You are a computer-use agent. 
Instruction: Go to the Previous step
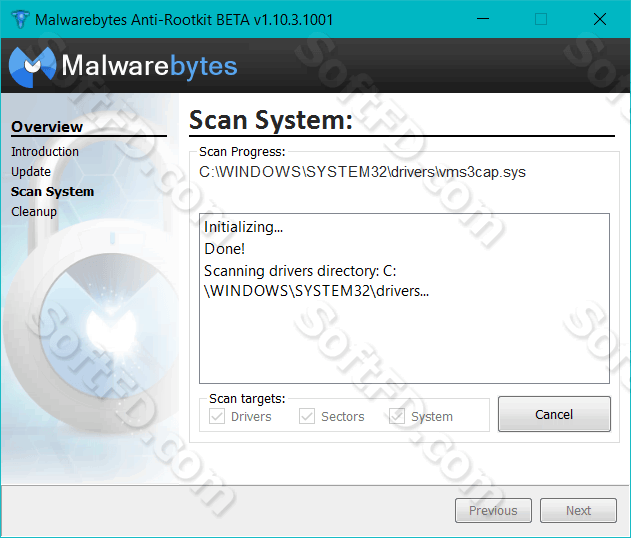coord(493,510)
